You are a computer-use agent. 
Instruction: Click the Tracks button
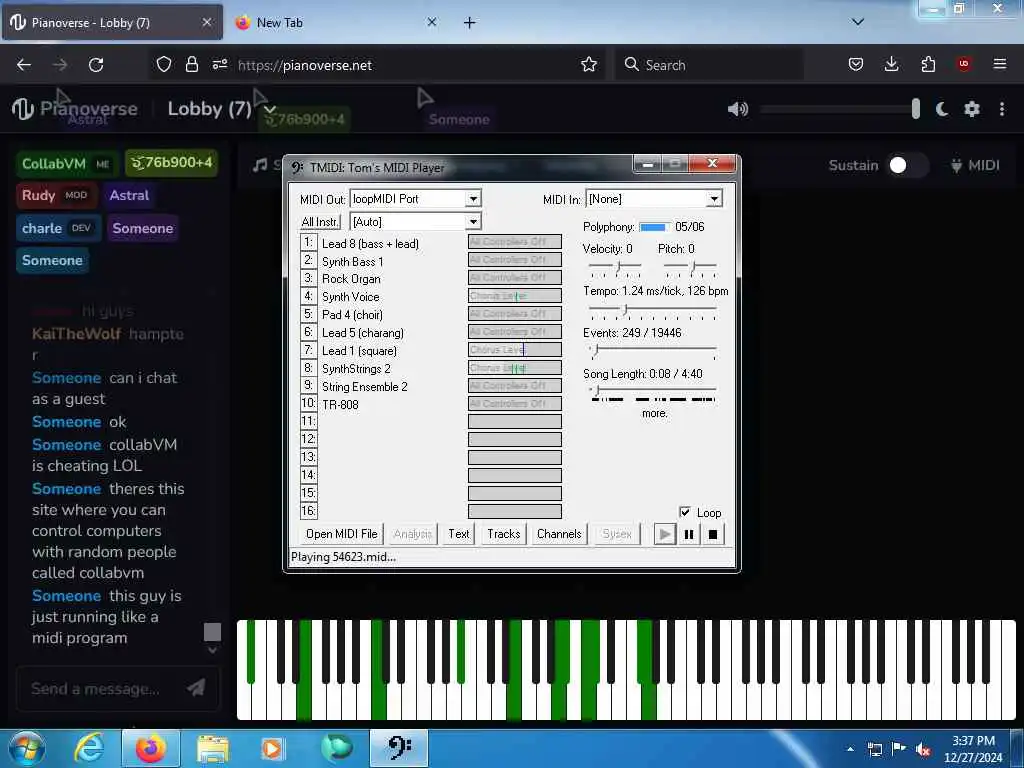pos(504,534)
